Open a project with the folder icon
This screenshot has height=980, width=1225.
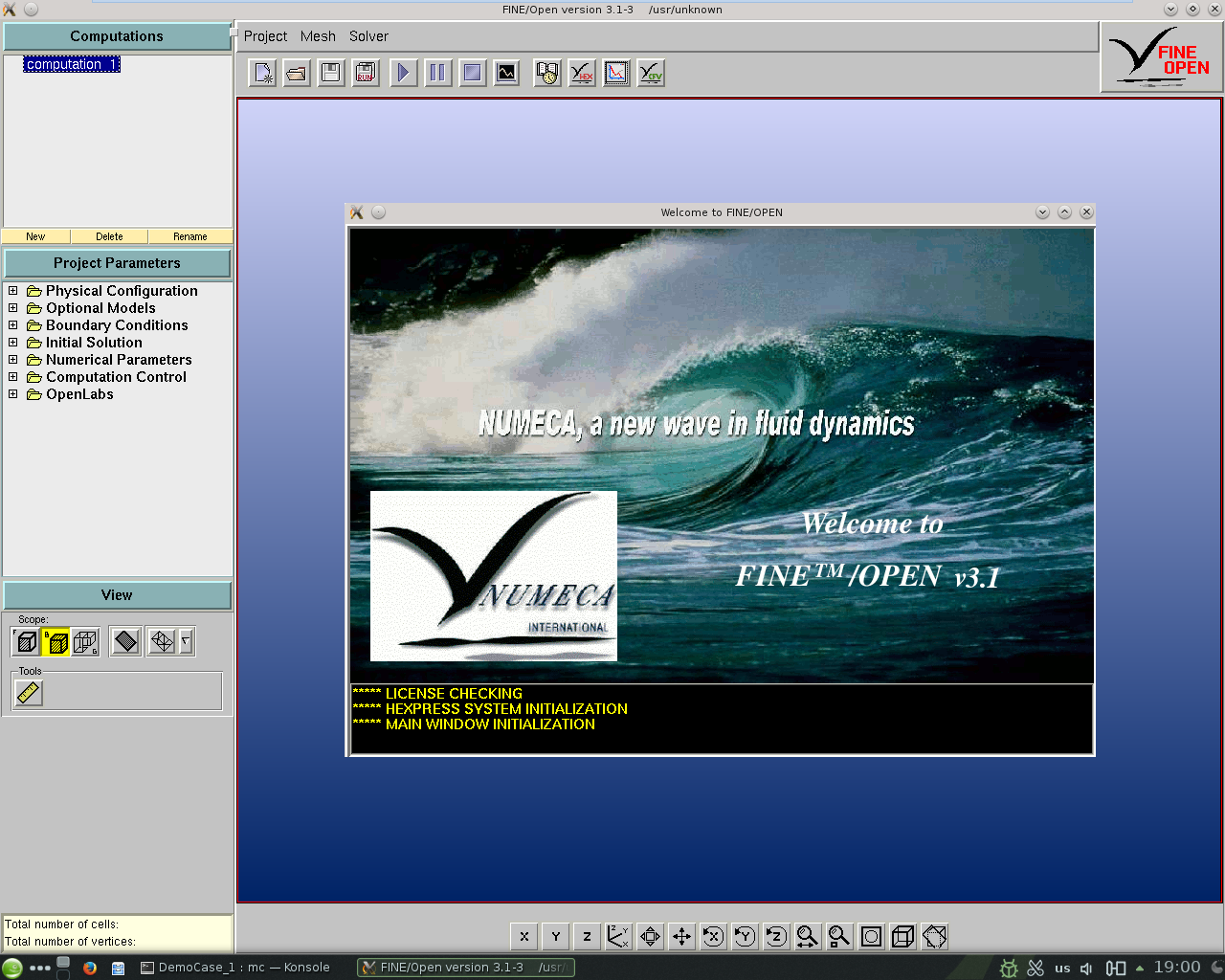point(297,73)
